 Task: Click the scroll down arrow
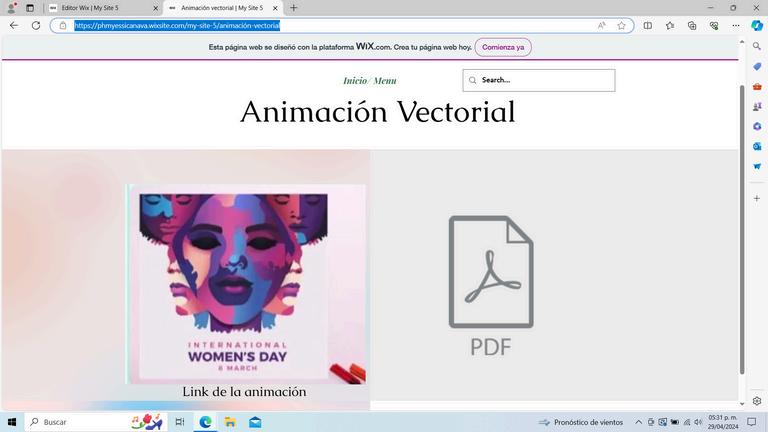742,404
